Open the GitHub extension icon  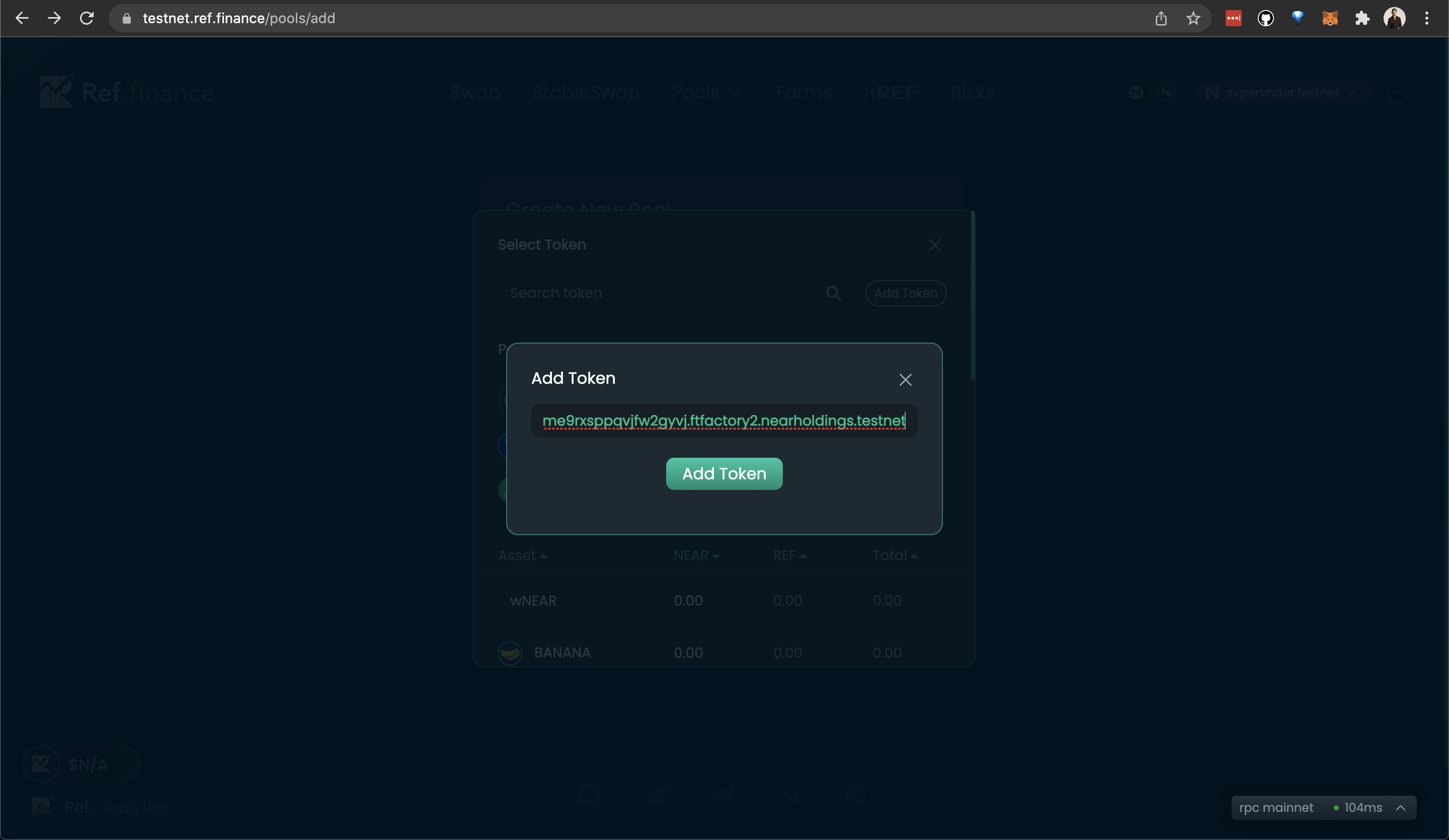tap(1265, 19)
